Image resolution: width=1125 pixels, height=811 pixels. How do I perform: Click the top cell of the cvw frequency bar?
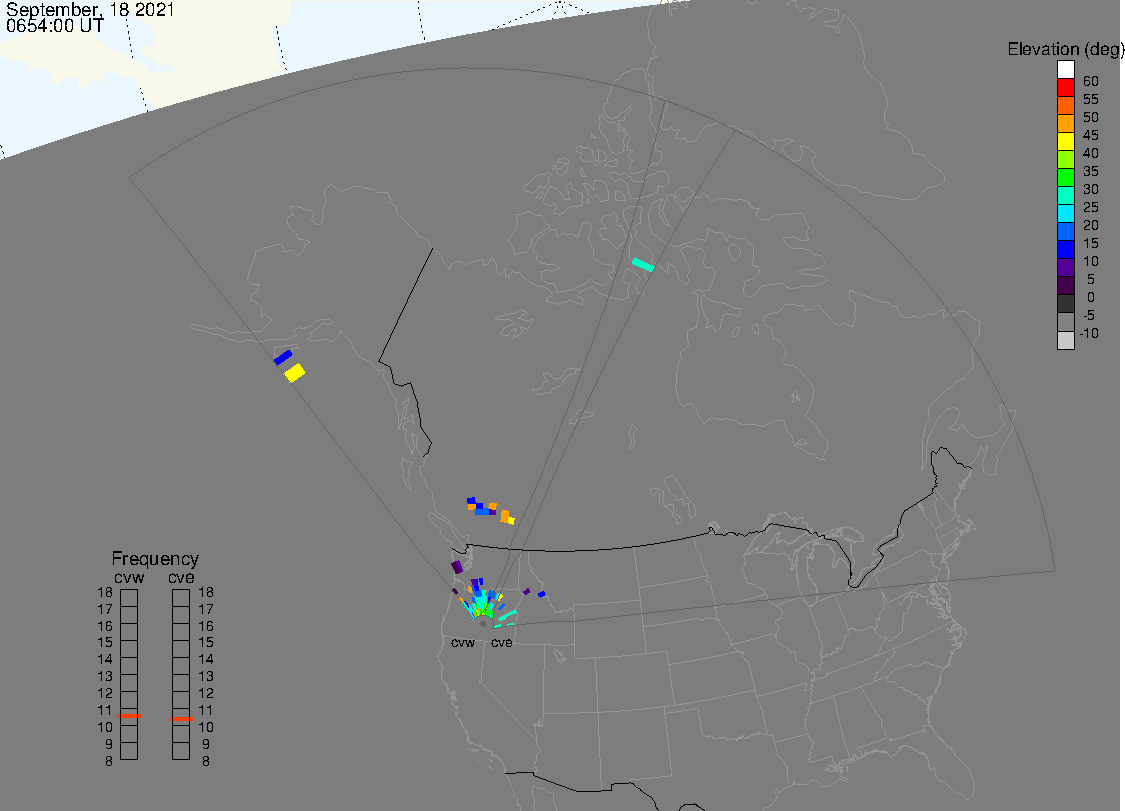129,598
